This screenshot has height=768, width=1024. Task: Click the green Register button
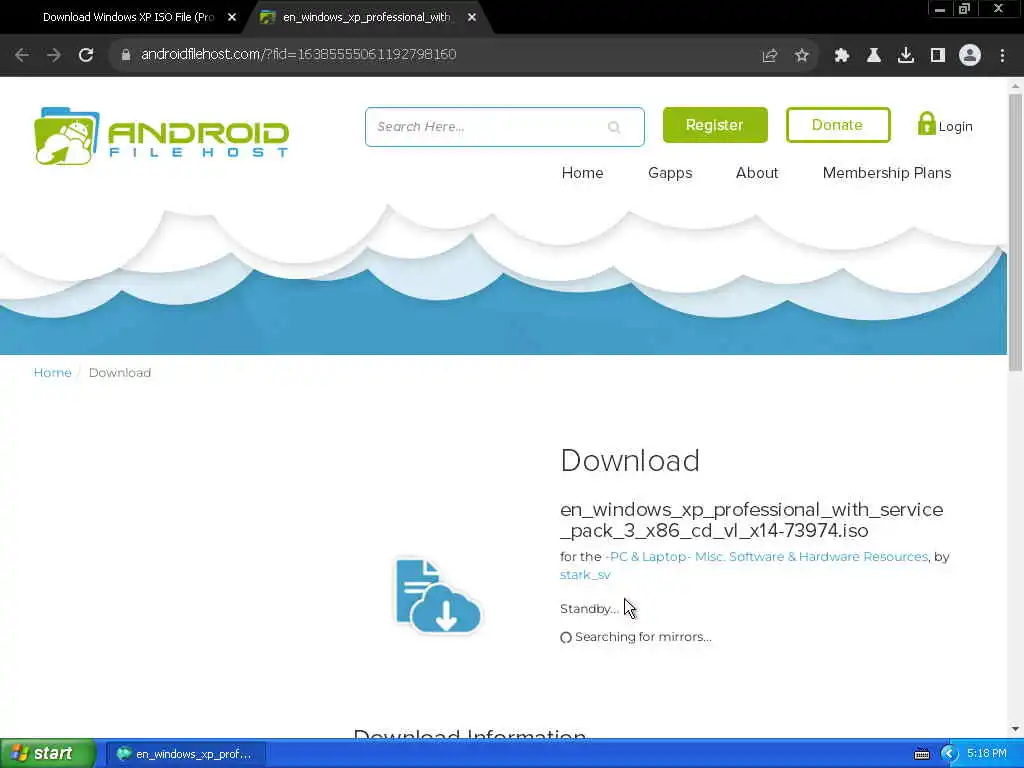715,125
